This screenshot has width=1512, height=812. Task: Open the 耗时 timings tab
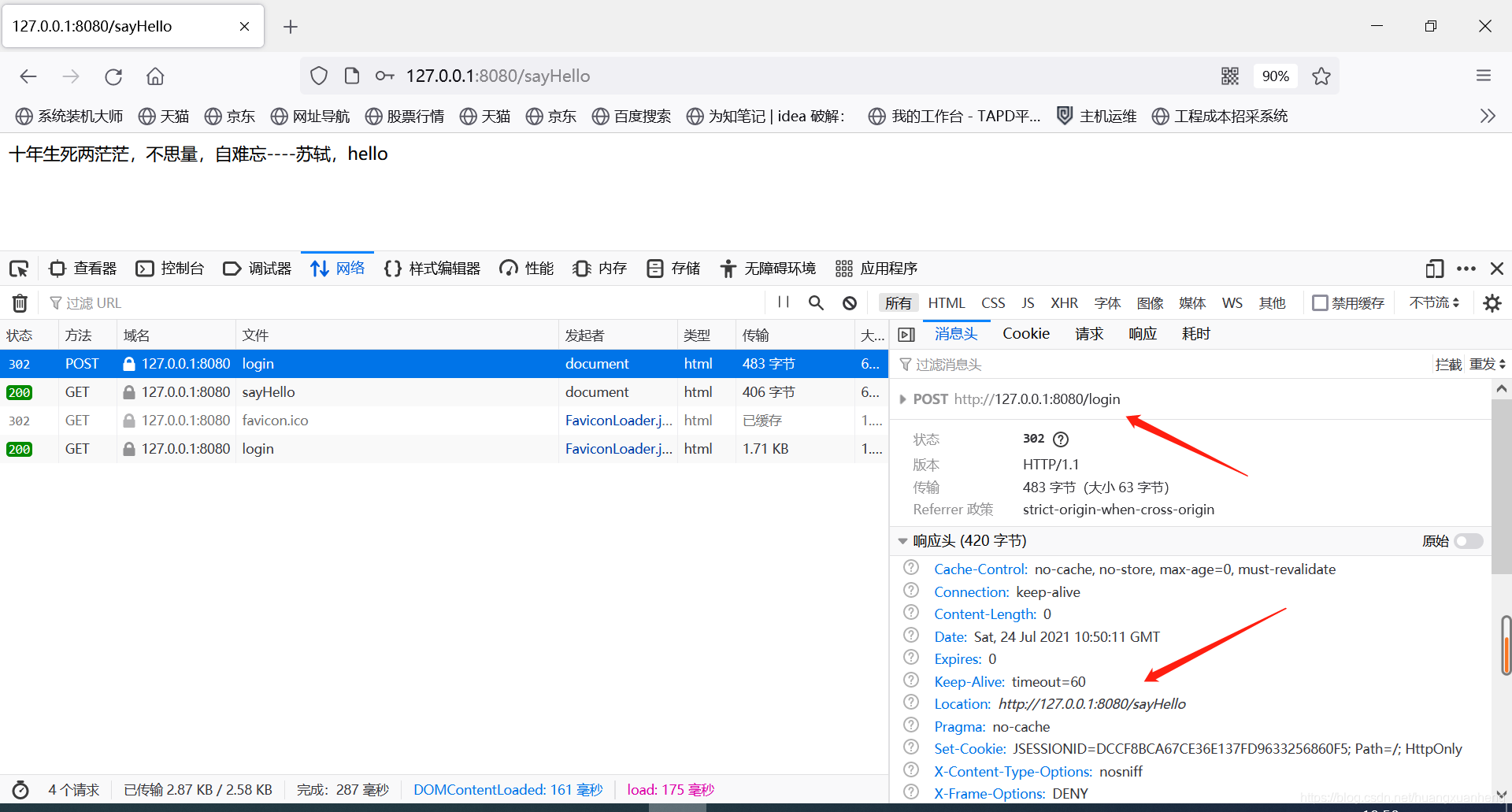[1196, 334]
